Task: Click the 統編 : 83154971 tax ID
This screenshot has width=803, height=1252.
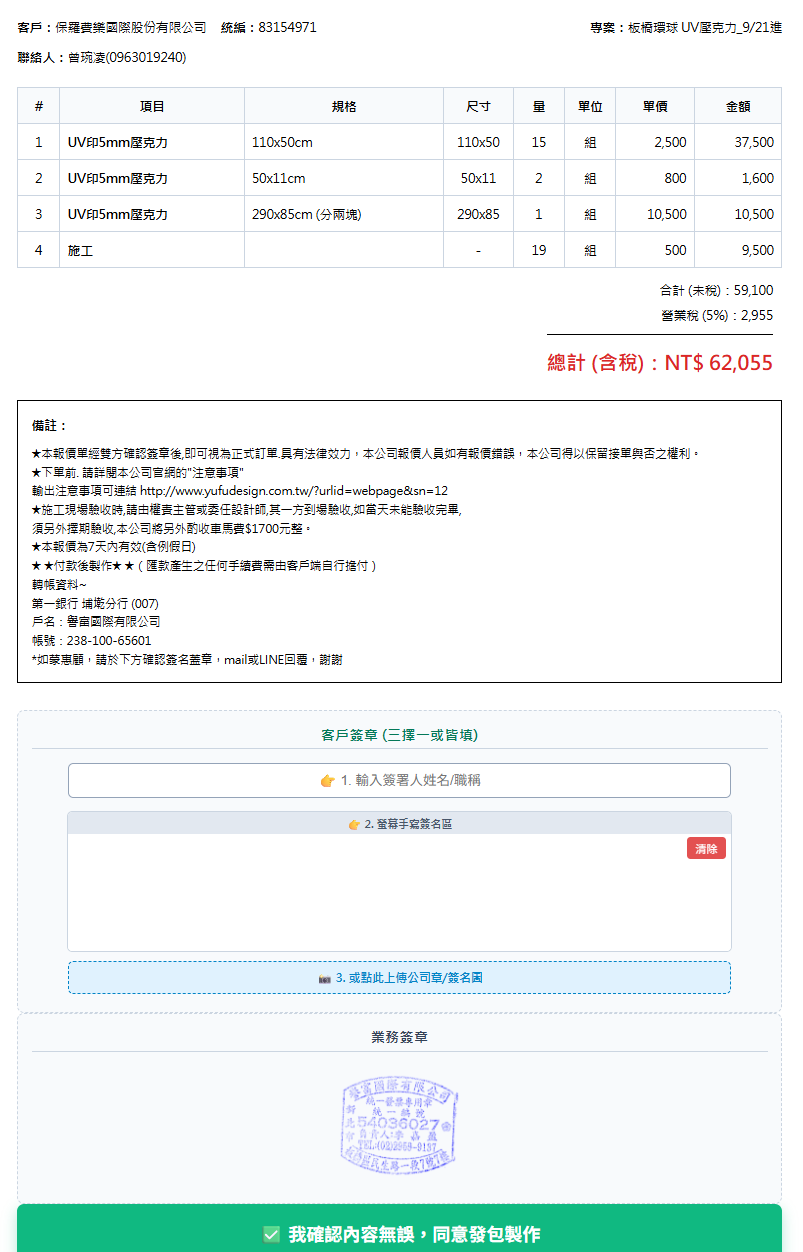Action: coord(268,27)
